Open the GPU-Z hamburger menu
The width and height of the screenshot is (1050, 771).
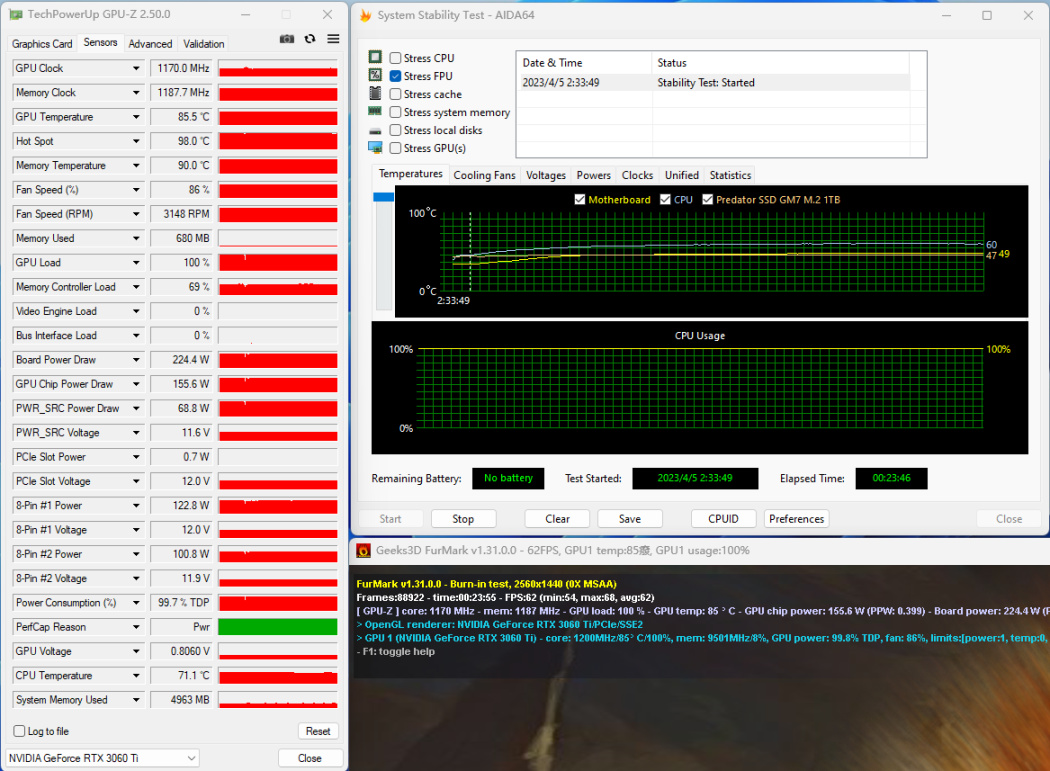click(333, 40)
